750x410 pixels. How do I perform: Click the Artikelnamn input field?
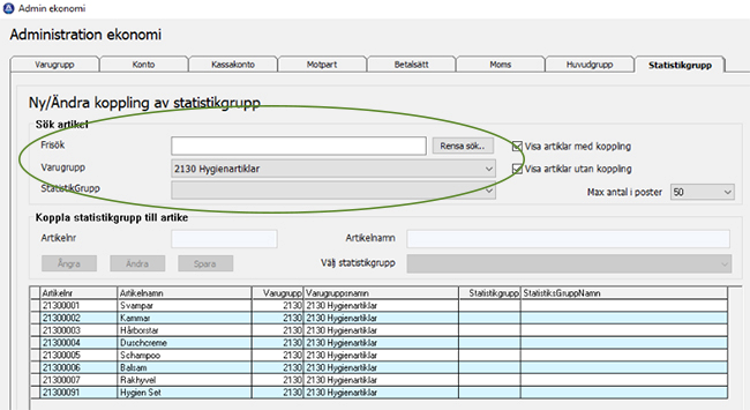(568, 239)
